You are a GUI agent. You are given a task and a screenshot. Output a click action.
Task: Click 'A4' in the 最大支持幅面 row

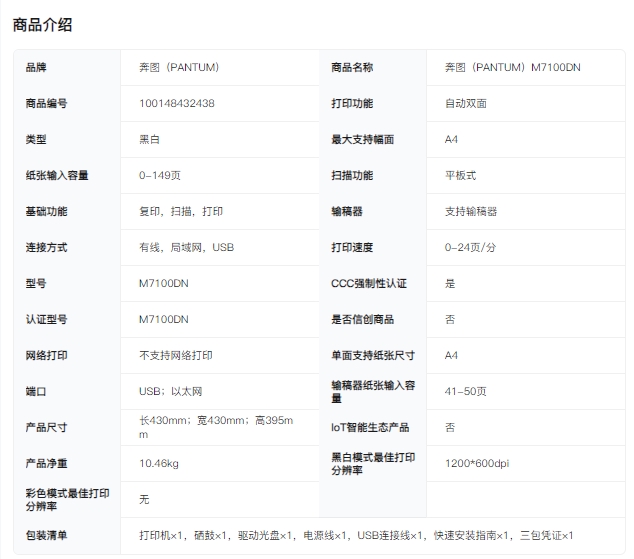click(451, 139)
